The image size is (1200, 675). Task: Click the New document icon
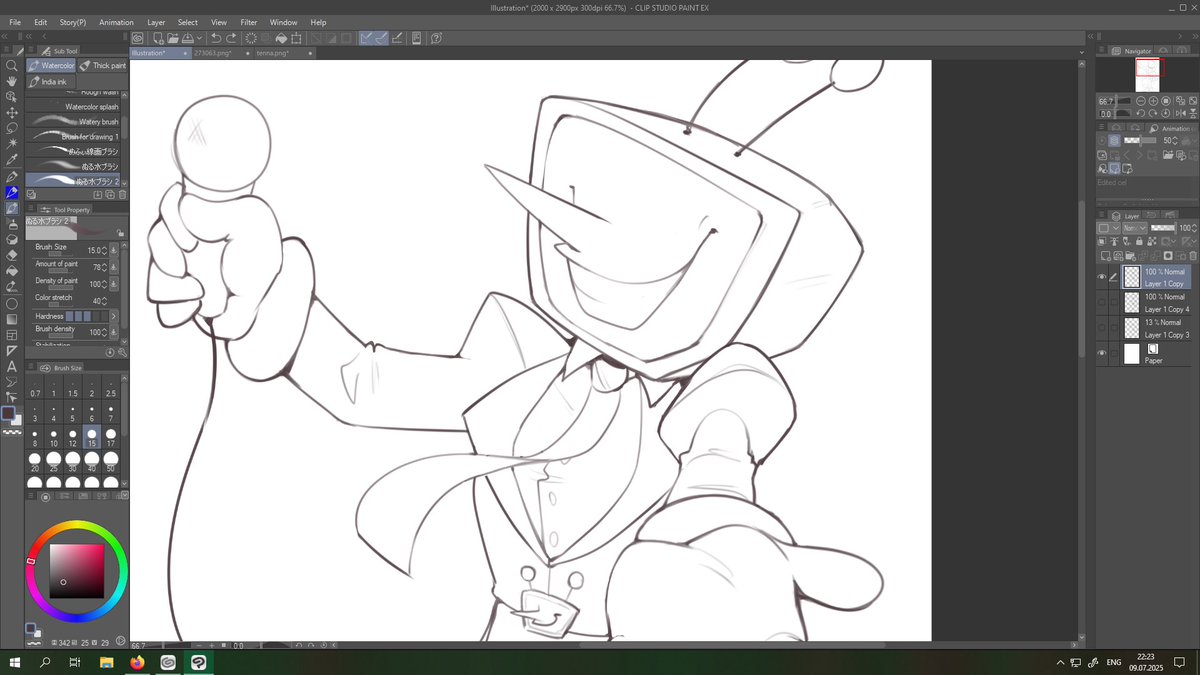[x=156, y=38]
